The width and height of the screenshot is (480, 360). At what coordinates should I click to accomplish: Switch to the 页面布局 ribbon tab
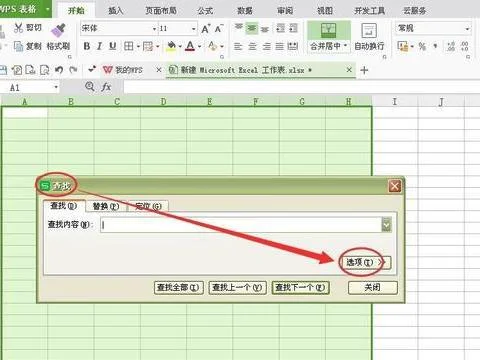[161, 11]
